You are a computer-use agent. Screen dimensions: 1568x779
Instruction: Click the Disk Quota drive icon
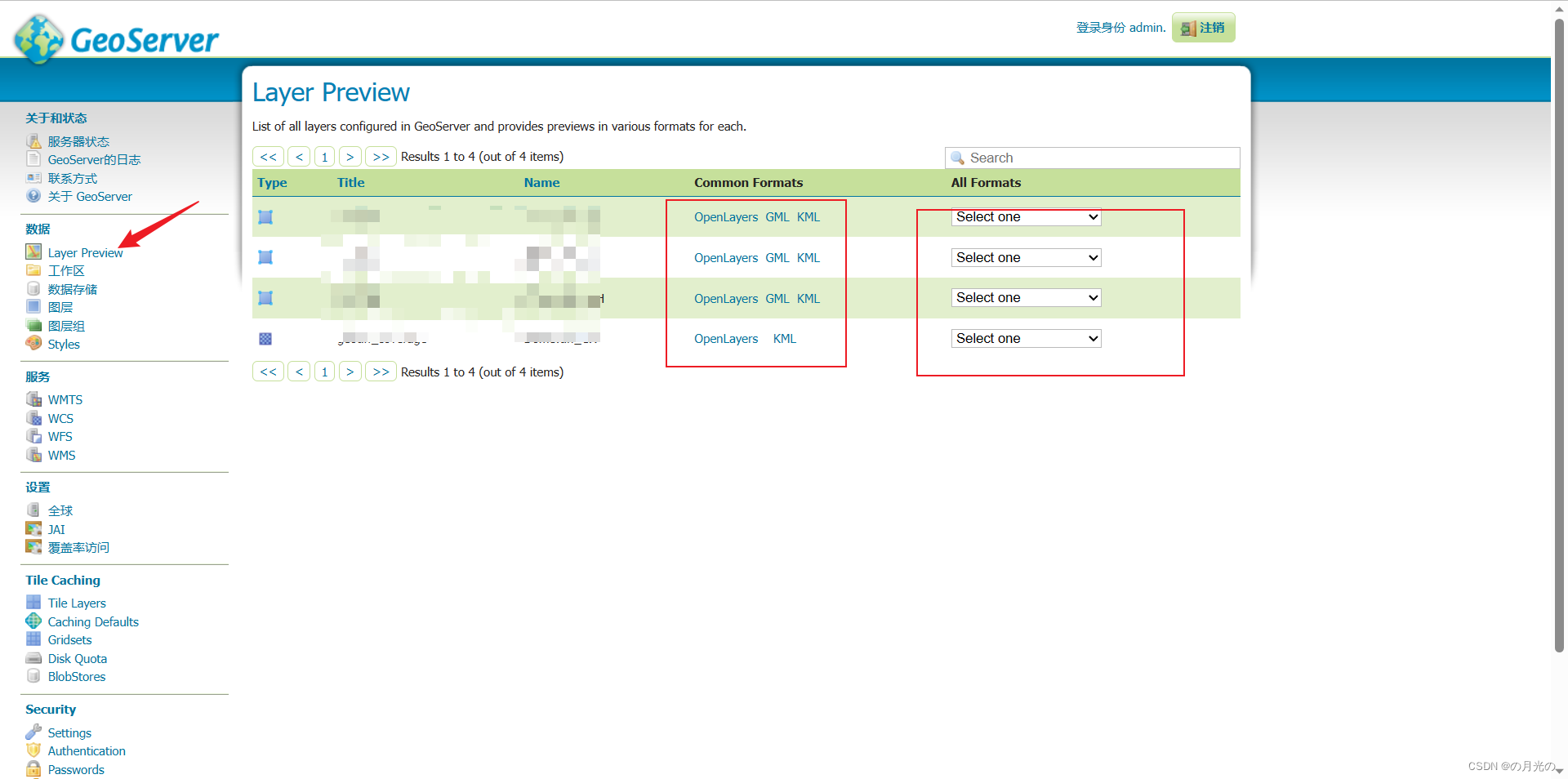(x=33, y=658)
